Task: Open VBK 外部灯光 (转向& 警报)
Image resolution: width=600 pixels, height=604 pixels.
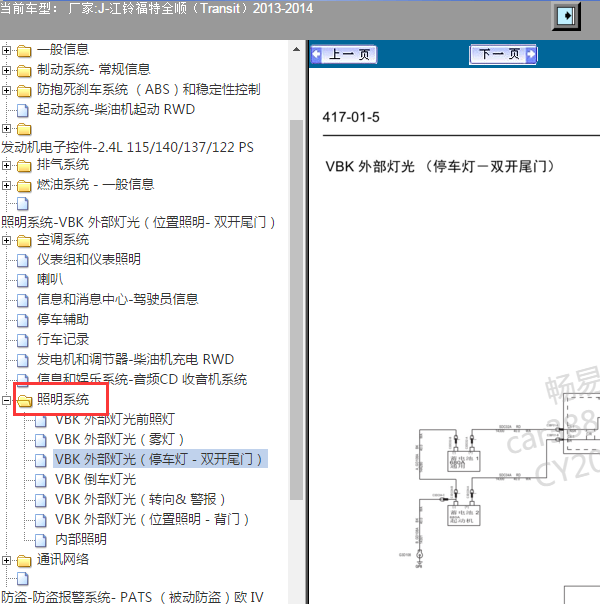Action: point(140,500)
